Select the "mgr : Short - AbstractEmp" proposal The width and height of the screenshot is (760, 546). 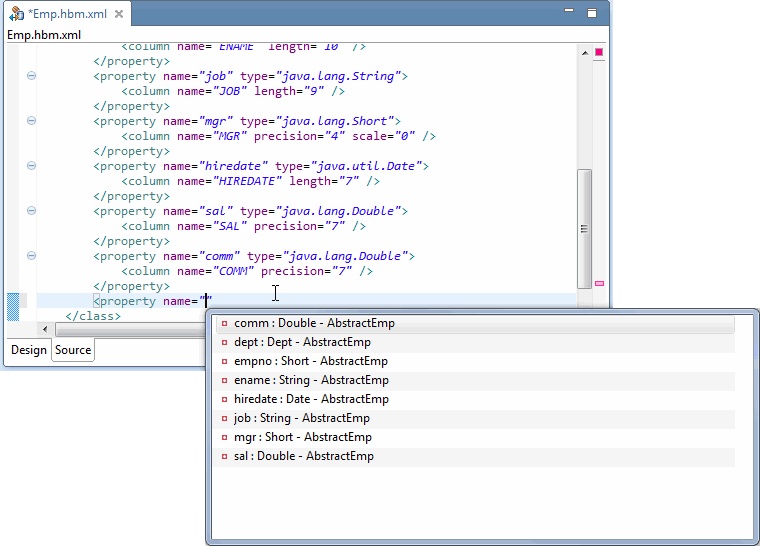tap(302, 437)
